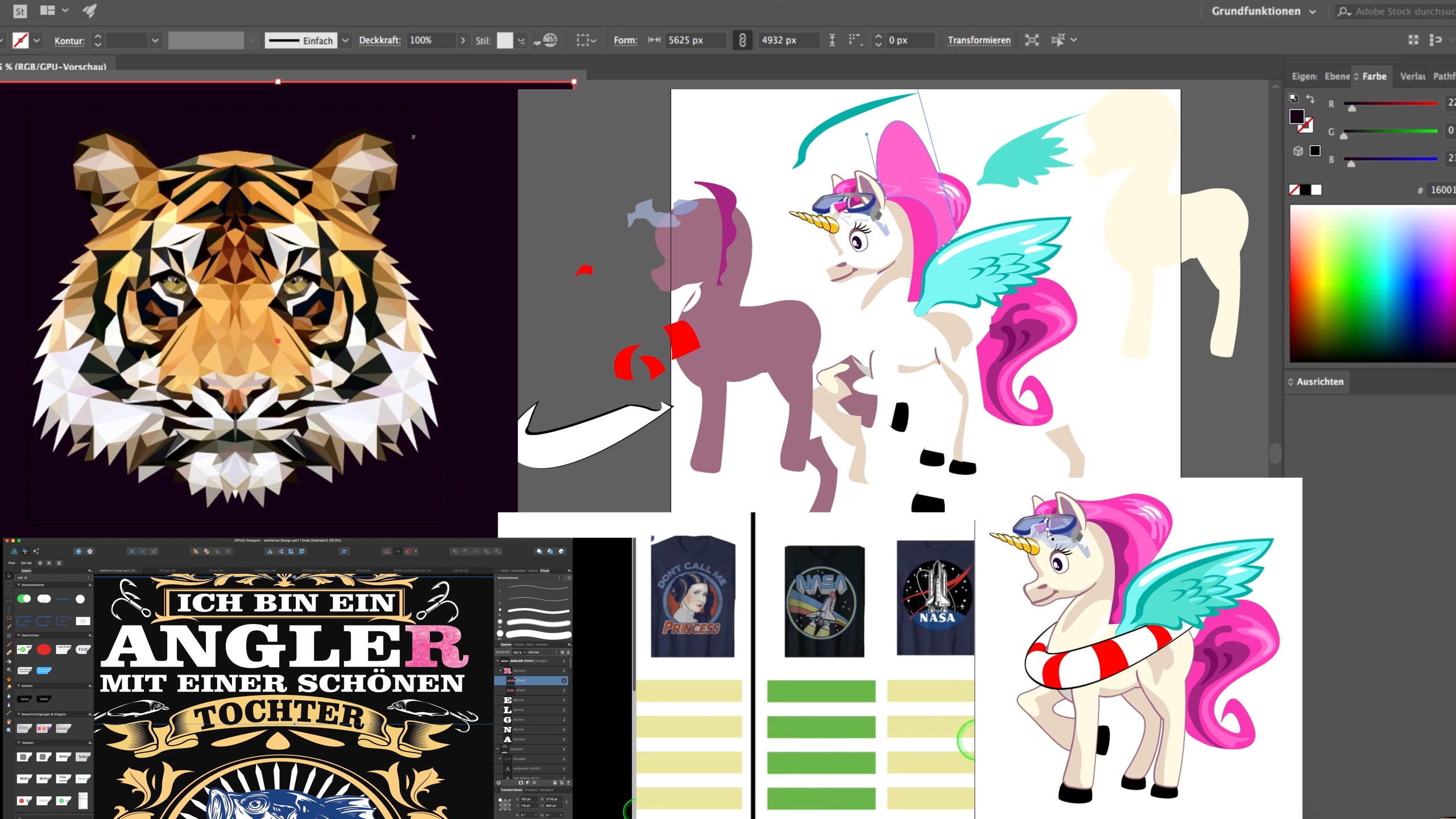Click the red R slider track

click(1390, 104)
